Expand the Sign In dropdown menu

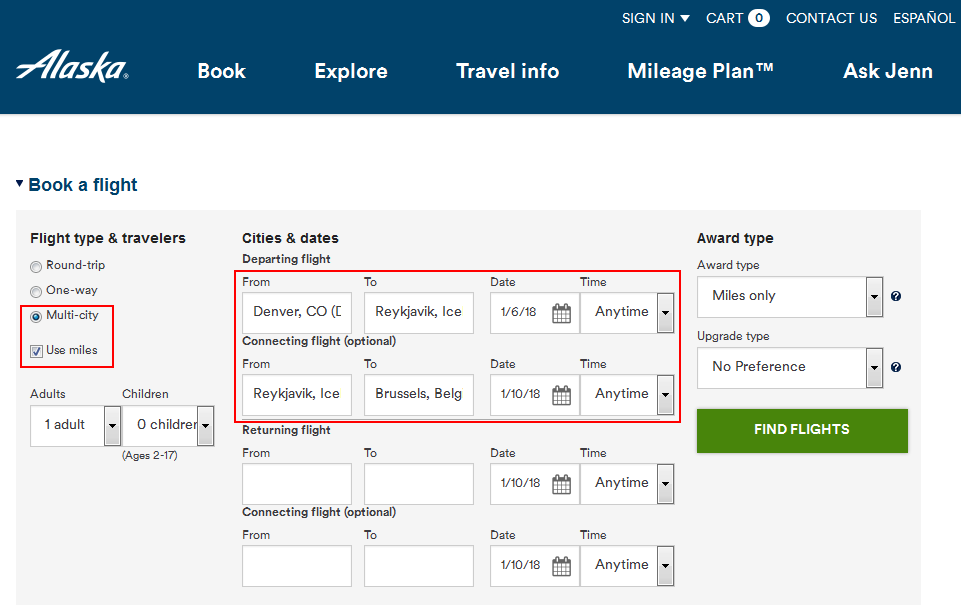[x=656, y=18]
